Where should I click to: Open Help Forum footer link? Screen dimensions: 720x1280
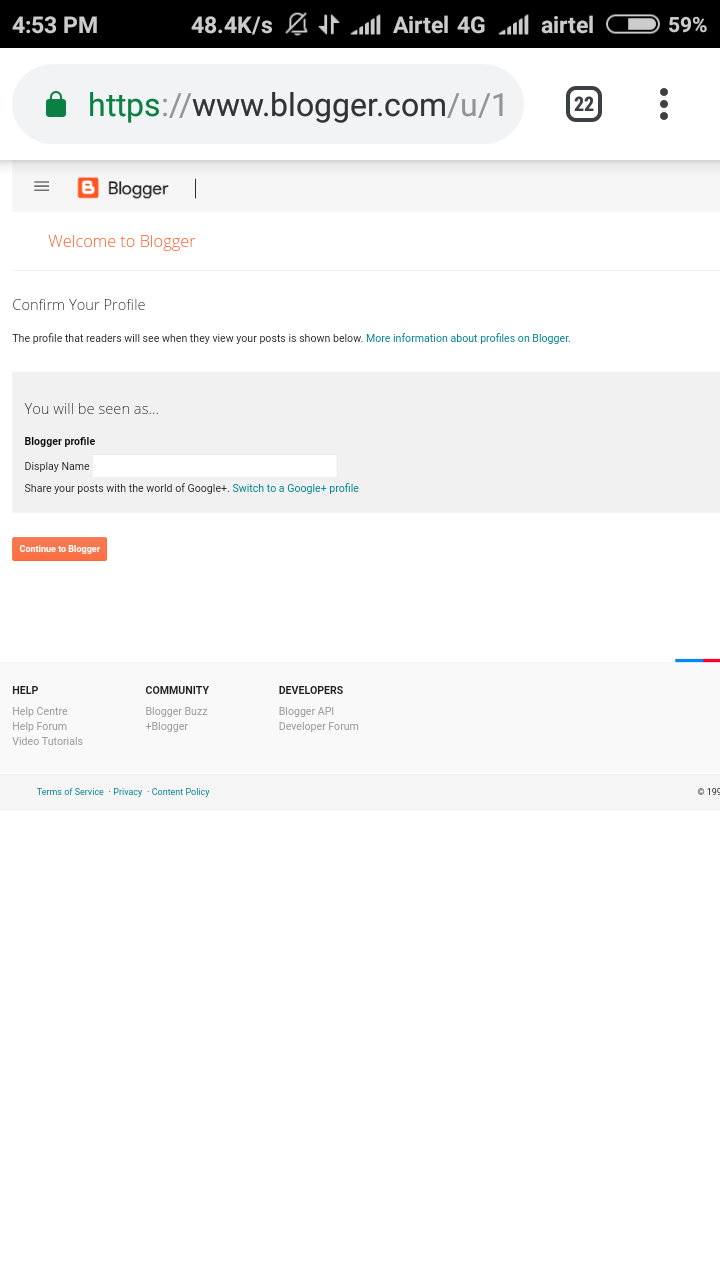tap(39, 727)
